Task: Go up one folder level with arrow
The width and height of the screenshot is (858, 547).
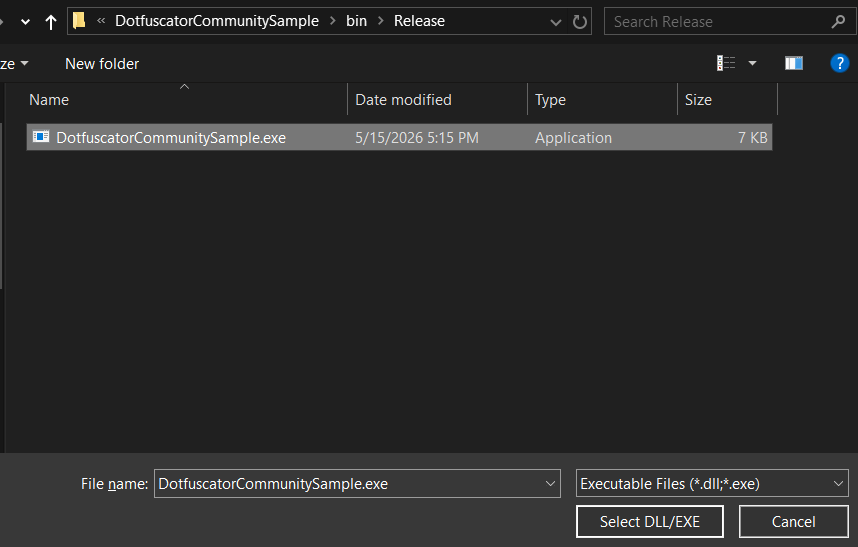Action: [x=51, y=22]
